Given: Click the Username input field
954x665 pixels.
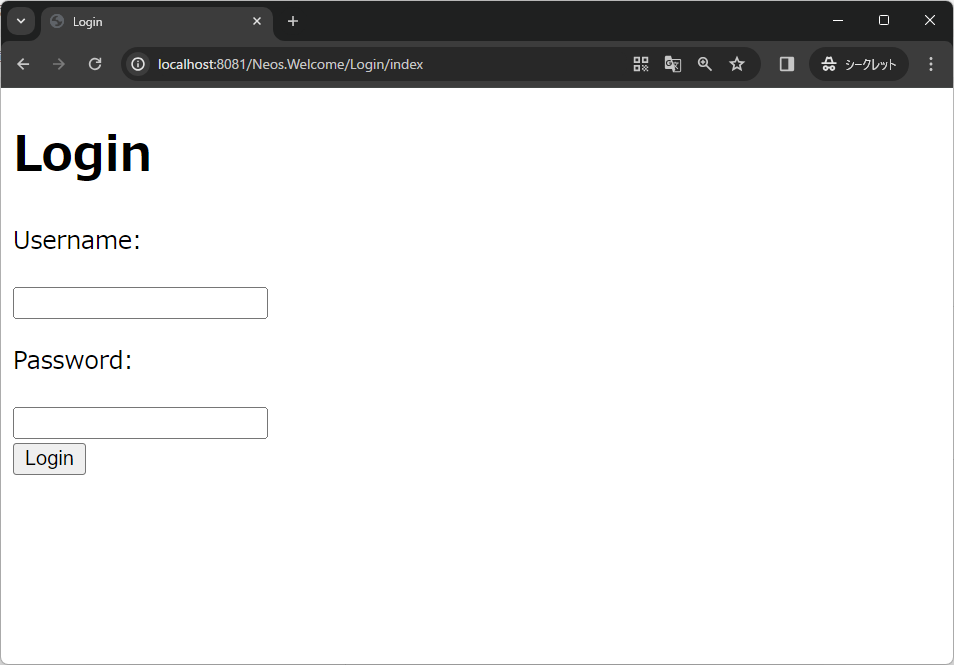Looking at the screenshot, I should [x=141, y=303].
